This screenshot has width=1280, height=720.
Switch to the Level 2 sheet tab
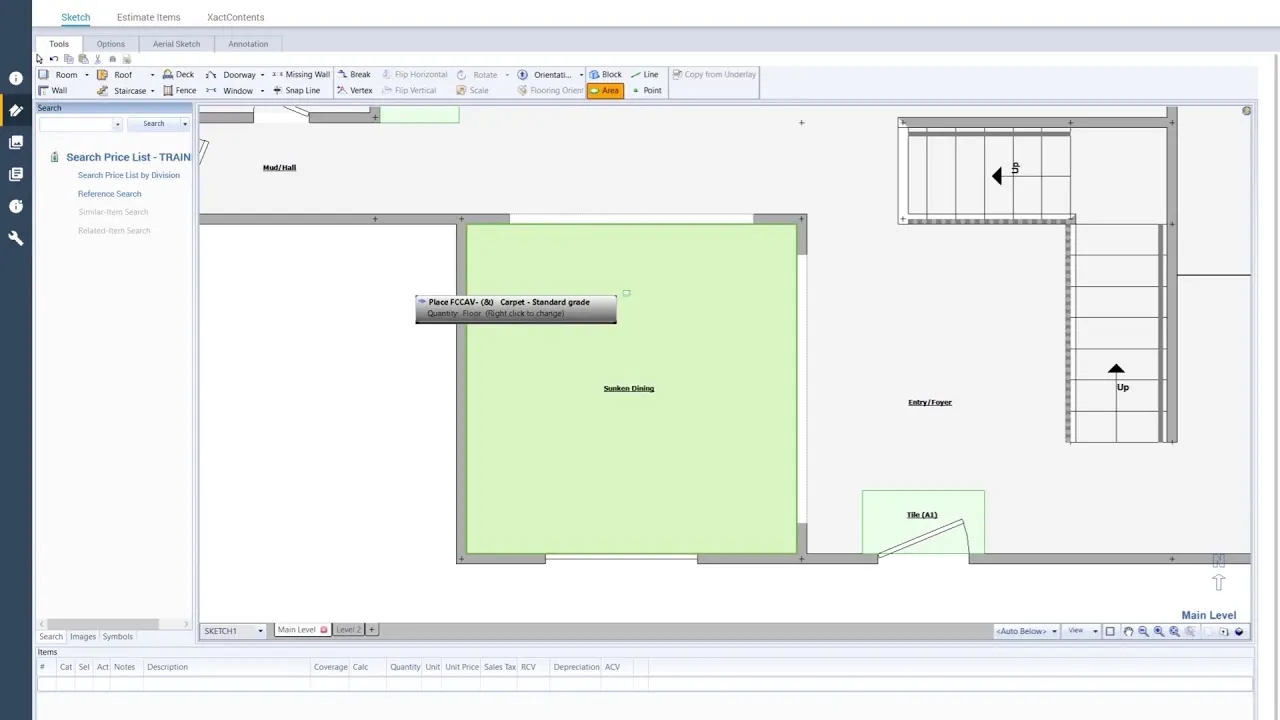coord(347,630)
